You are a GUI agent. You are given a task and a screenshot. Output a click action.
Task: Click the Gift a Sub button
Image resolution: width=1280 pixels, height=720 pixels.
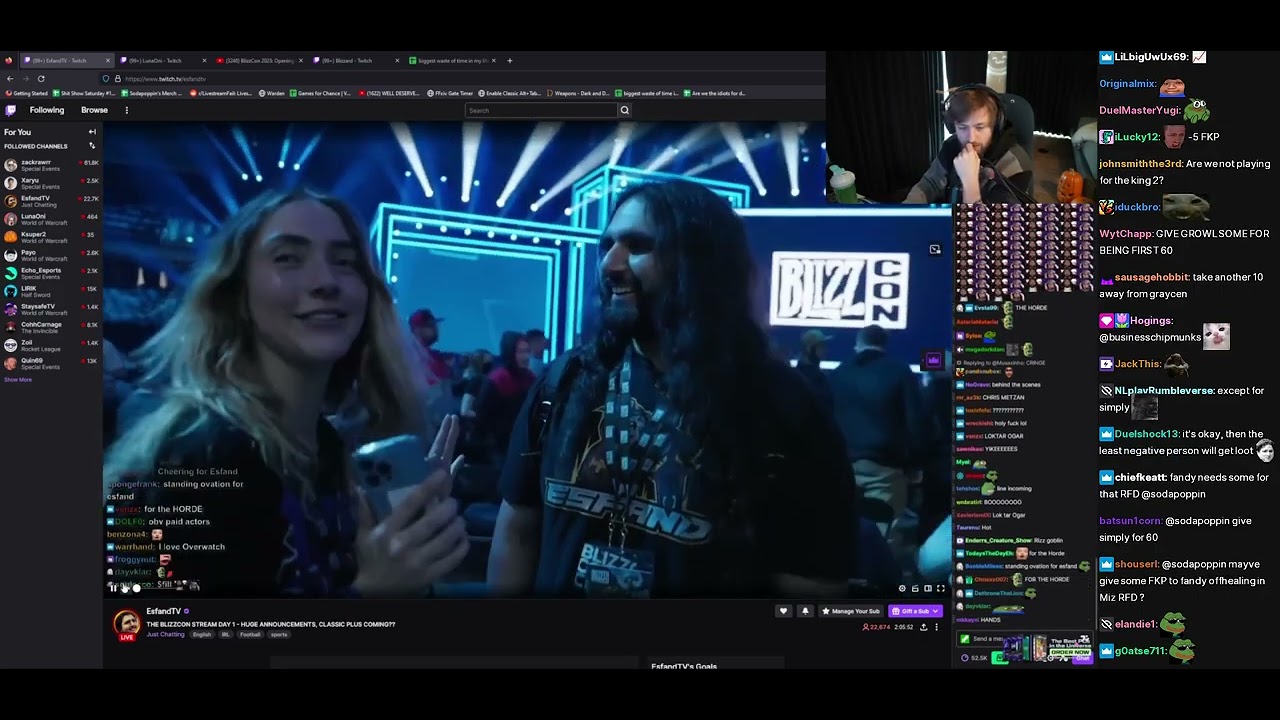(x=915, y=611)
